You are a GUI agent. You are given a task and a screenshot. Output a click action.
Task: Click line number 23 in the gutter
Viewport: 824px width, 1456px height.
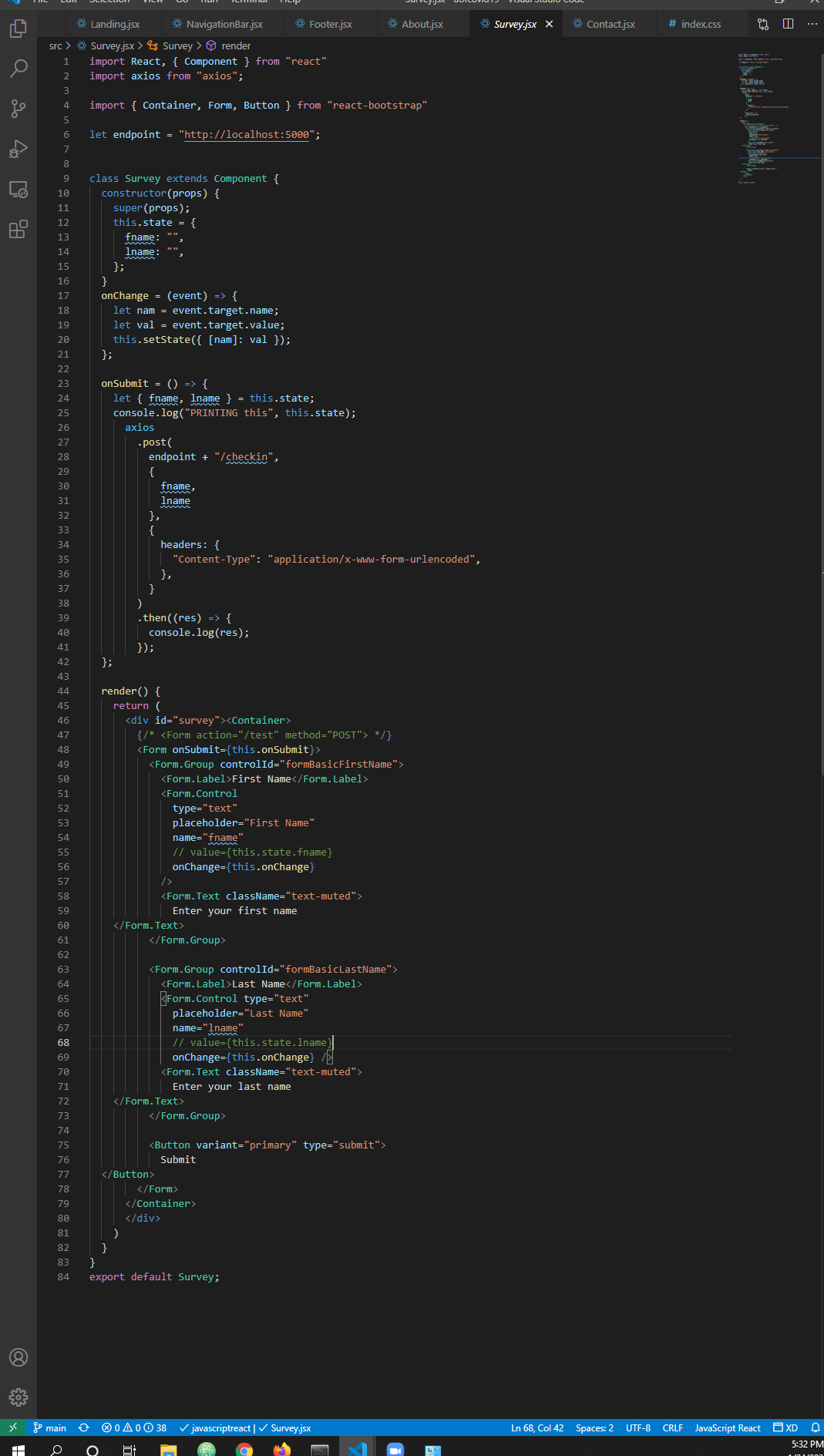(x=63, y=383)
